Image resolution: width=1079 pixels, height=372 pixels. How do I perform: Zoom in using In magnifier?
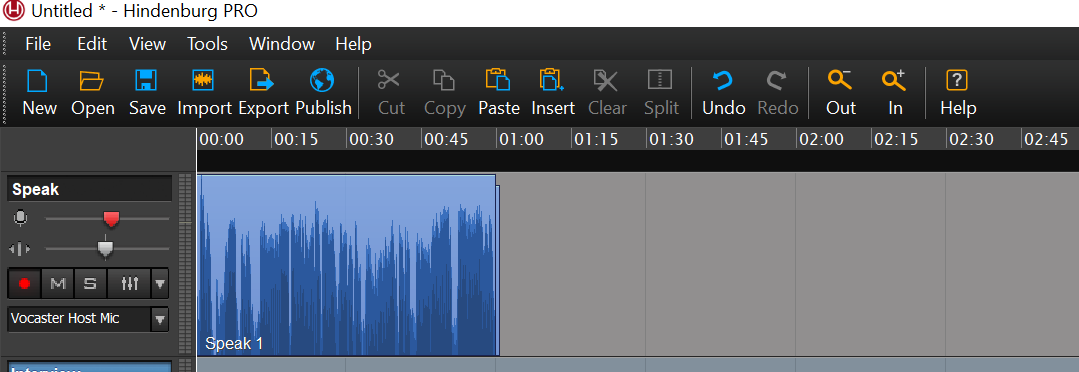coord(894,81)
